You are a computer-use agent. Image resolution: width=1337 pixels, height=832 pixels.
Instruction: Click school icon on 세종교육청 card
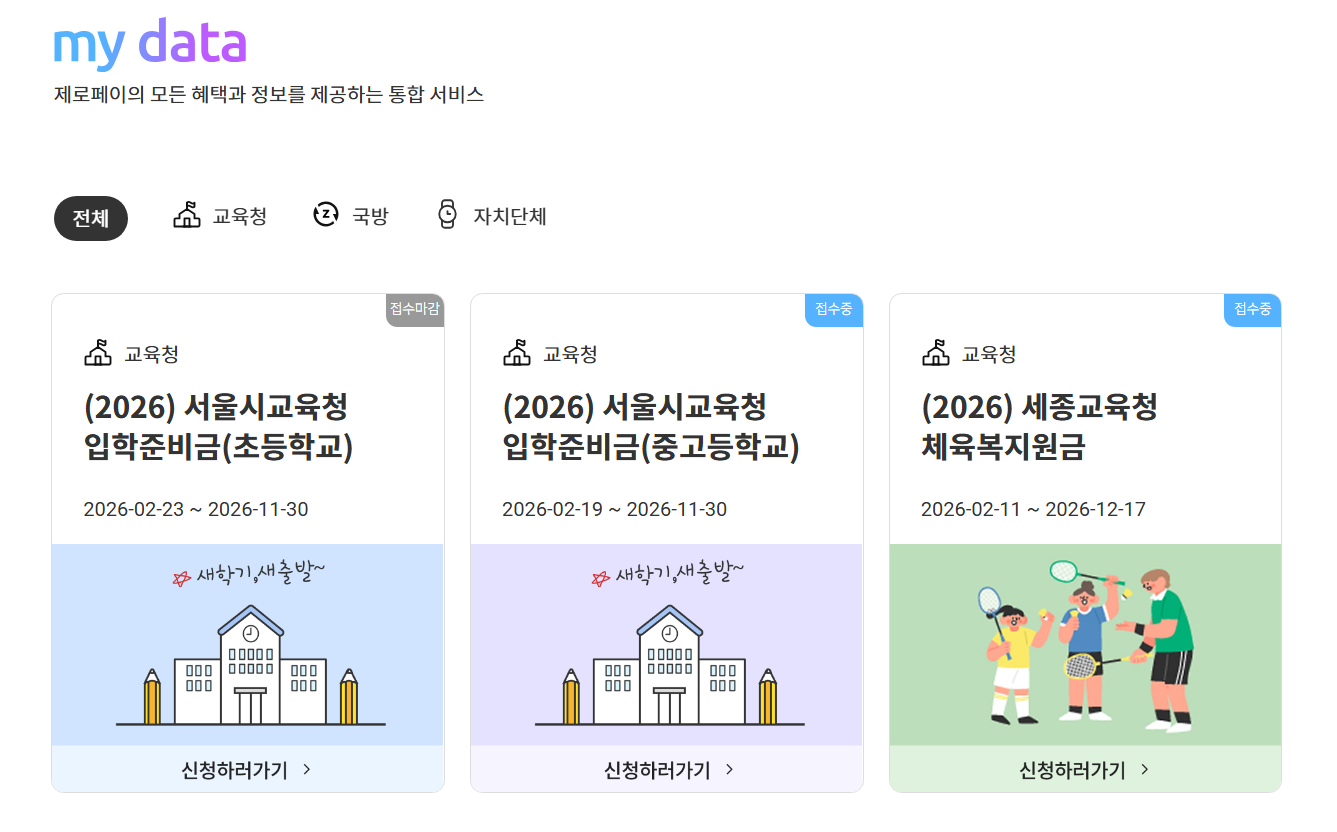pyautogui.click(x=936, y=353)
